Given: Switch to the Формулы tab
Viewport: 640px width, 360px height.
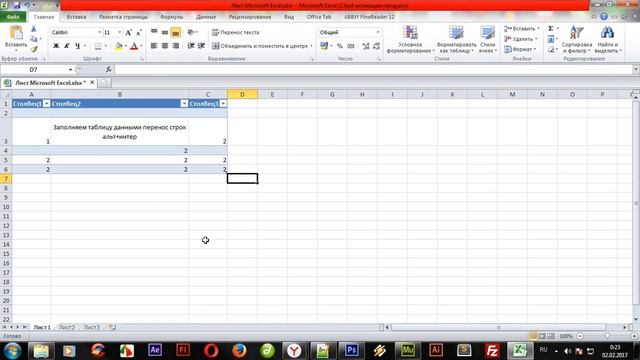Looking at the screenshot, I should [171, 17].
